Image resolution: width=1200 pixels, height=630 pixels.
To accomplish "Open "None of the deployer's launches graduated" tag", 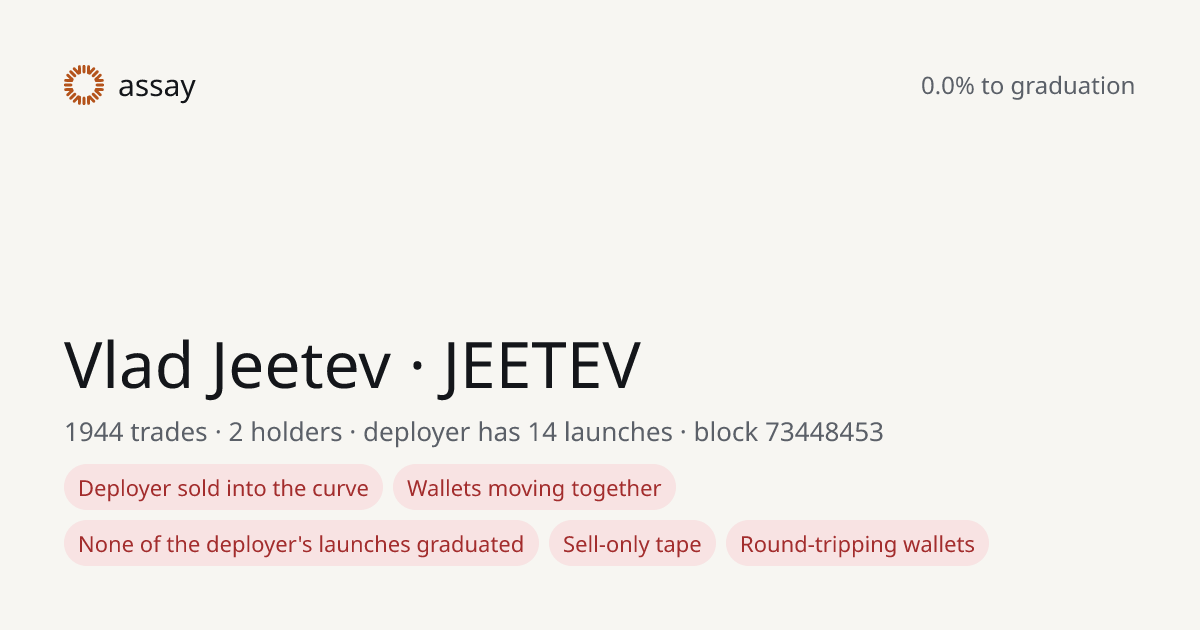I will [301, 544].
